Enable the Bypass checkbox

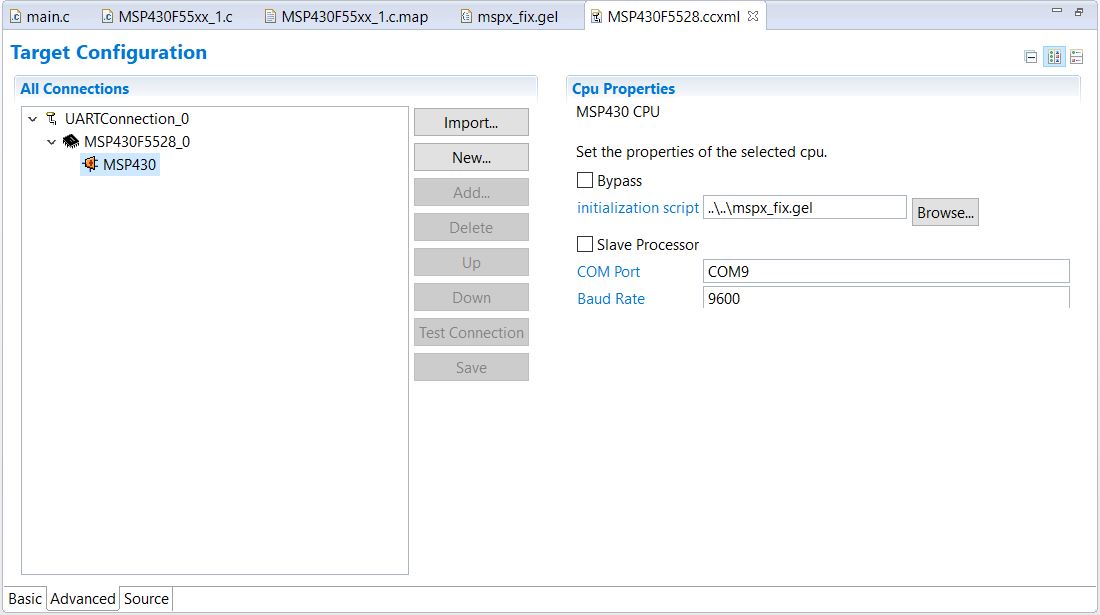pyautogui.click(x=584, y=180)
